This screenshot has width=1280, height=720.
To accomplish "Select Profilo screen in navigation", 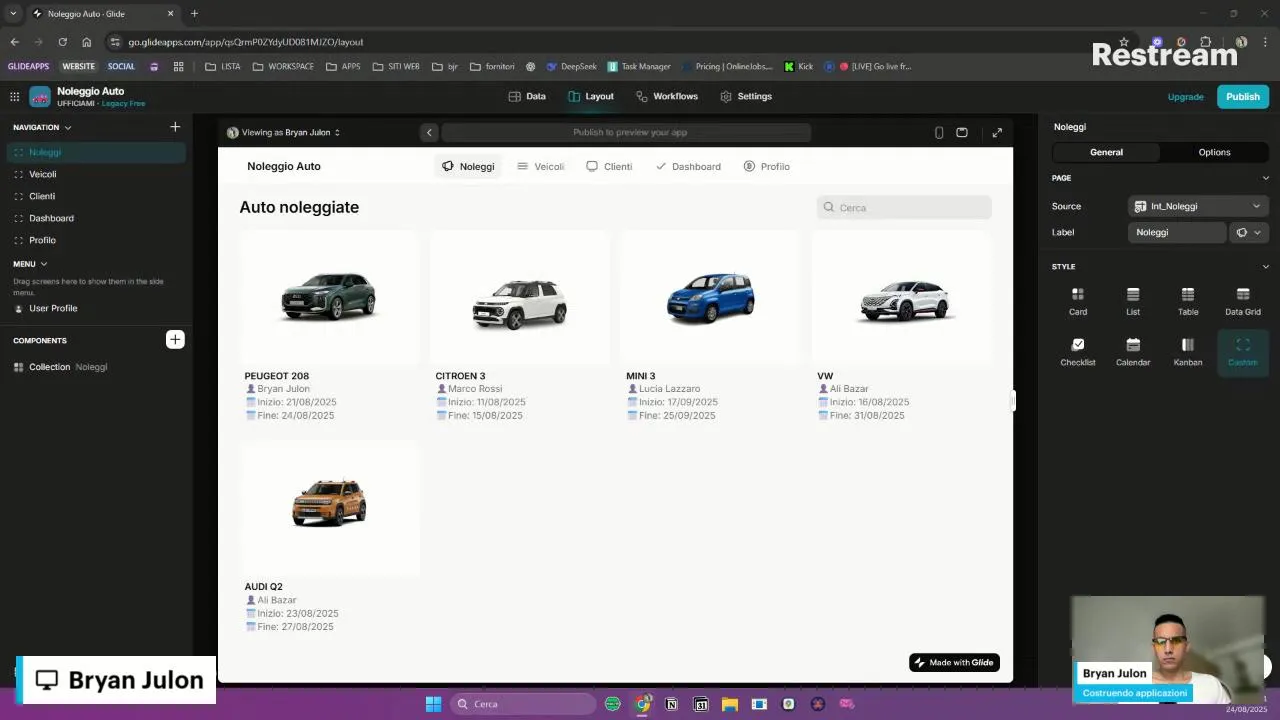I will point(96,240).
